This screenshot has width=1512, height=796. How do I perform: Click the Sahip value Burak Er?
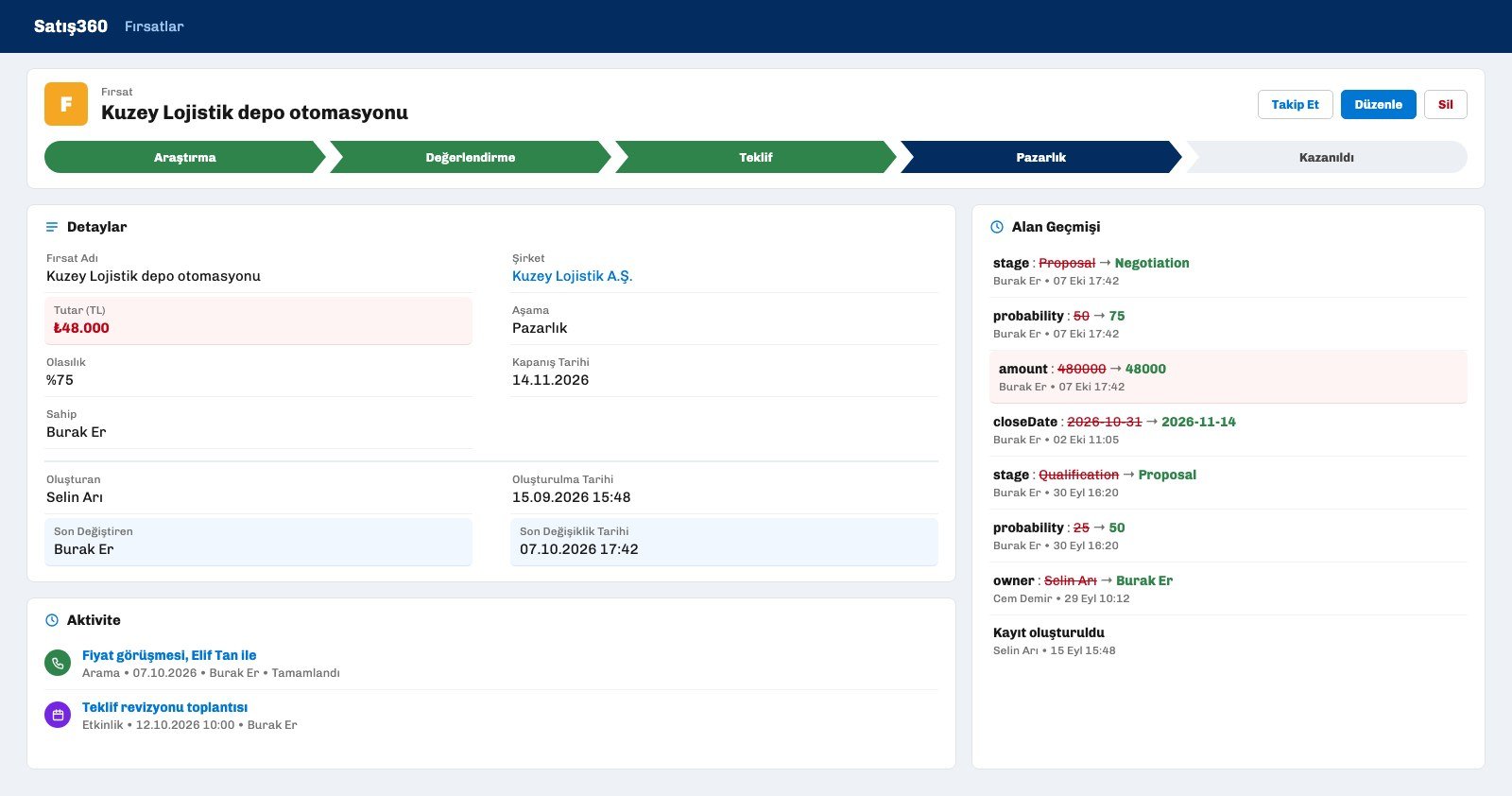76,432
